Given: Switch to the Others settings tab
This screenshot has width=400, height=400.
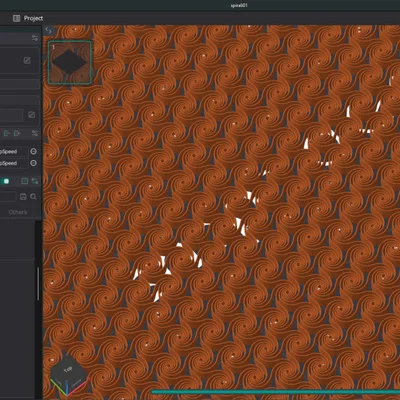Looking at the screenshot, I should click(x=18, y=212).
